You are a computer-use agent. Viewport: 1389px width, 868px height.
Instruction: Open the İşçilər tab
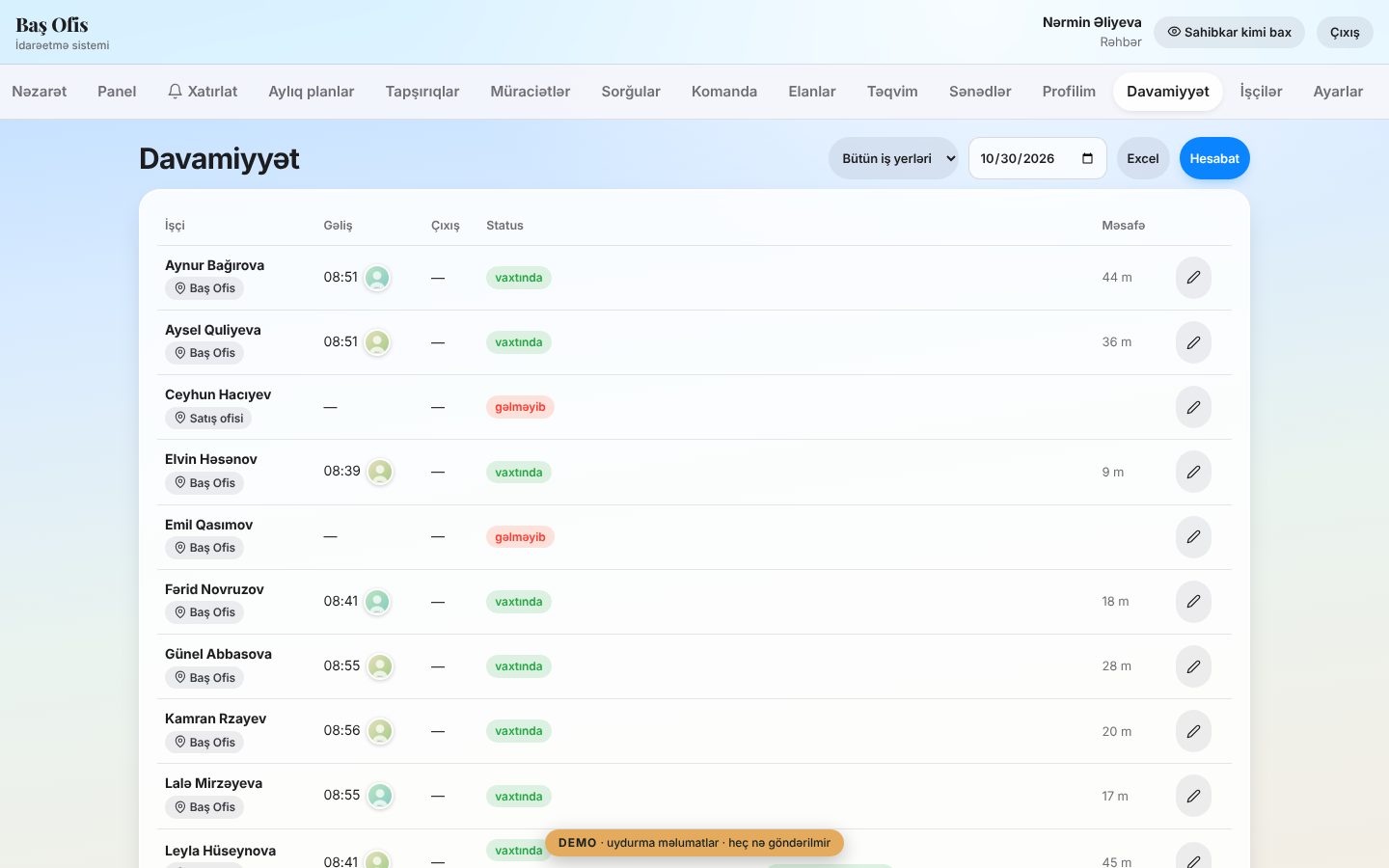coord(1261,92)
